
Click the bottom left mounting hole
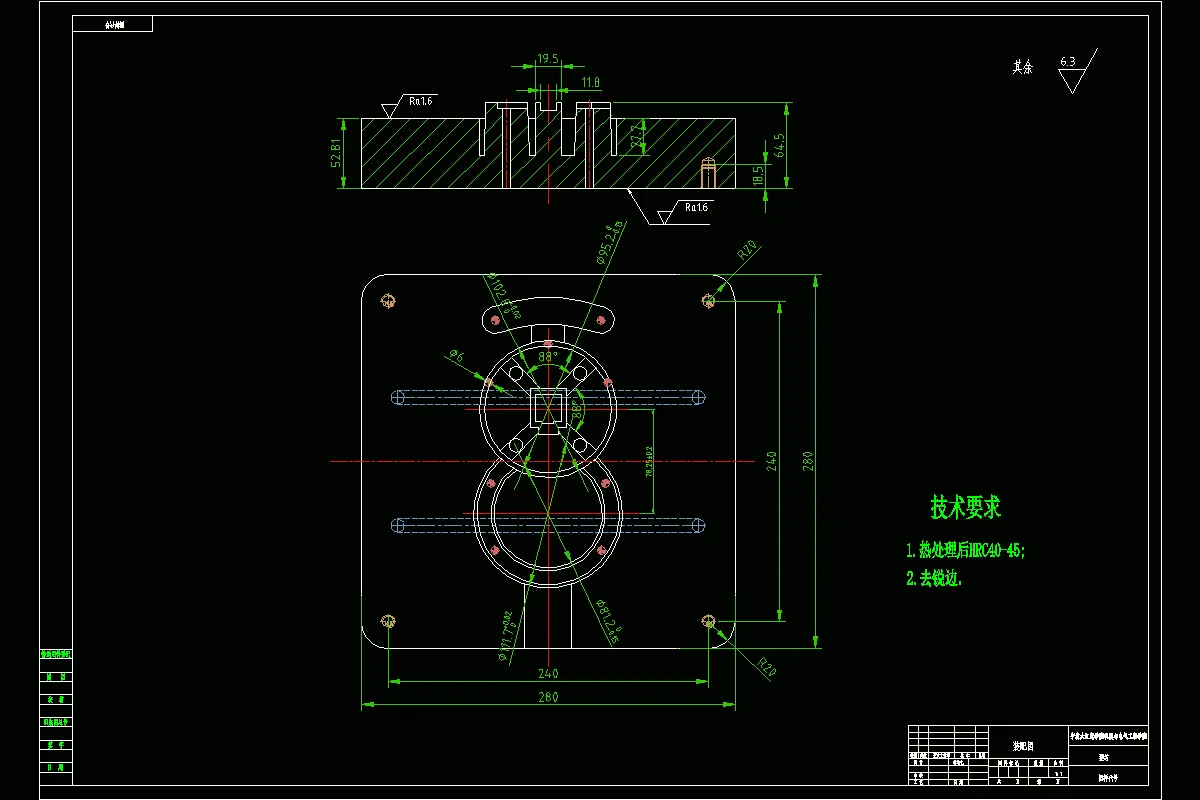pos(388,621)
